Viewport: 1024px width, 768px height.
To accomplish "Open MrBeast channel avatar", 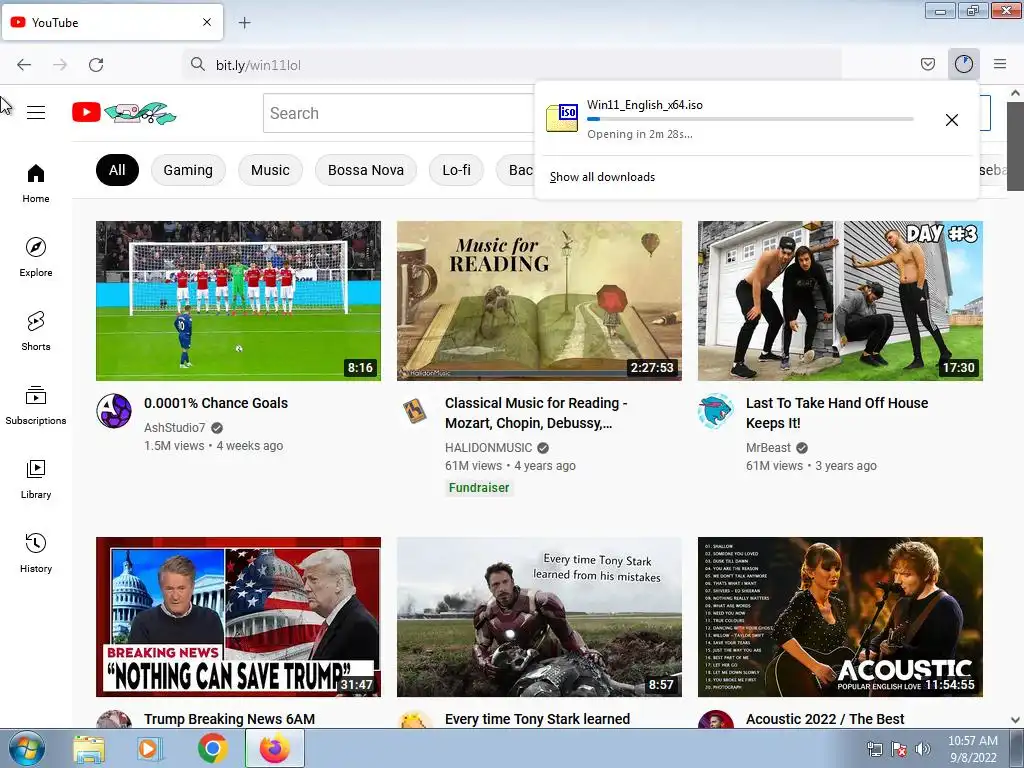I will pyautogui.click(x=716, y=411).
